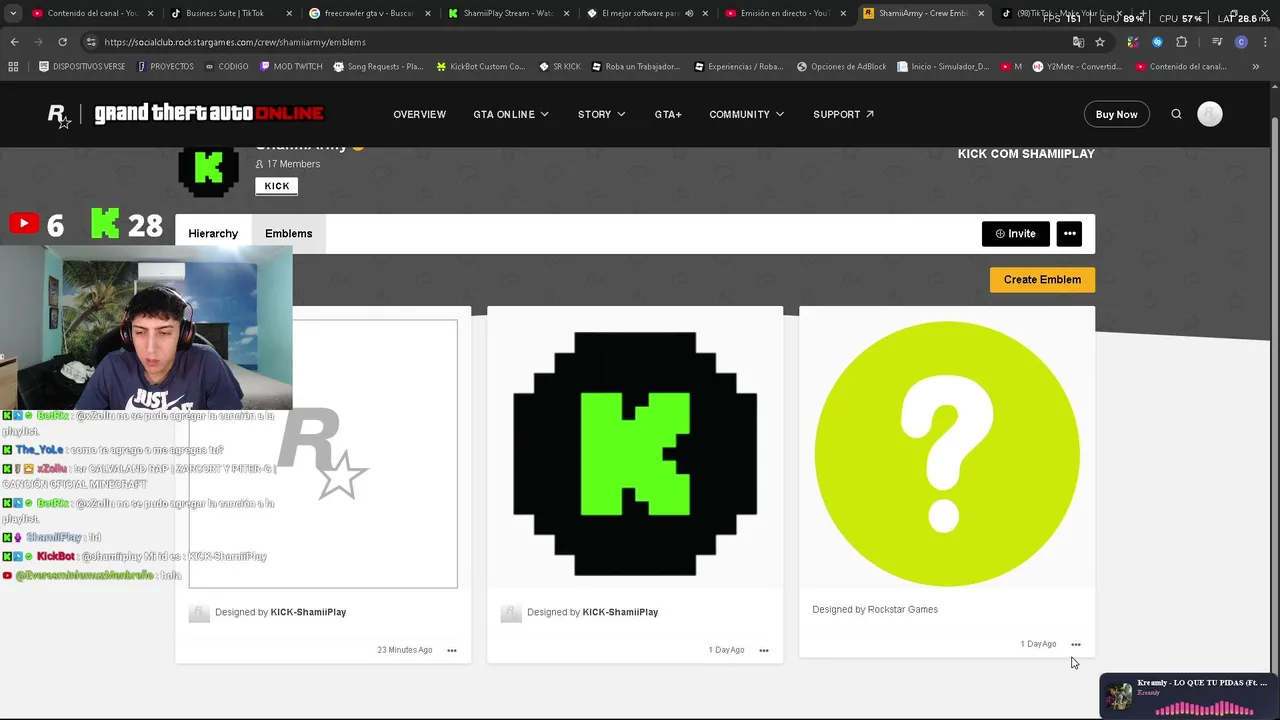
Task: Click the 23 Minutes Ago timestamp text
Action: pyautogui.click(x=405, y=650)
